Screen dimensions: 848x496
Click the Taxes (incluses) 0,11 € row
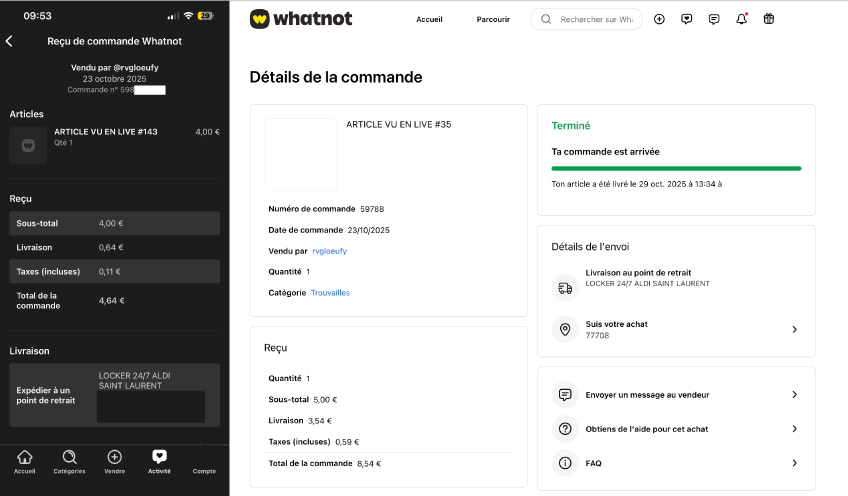point(115,272)
